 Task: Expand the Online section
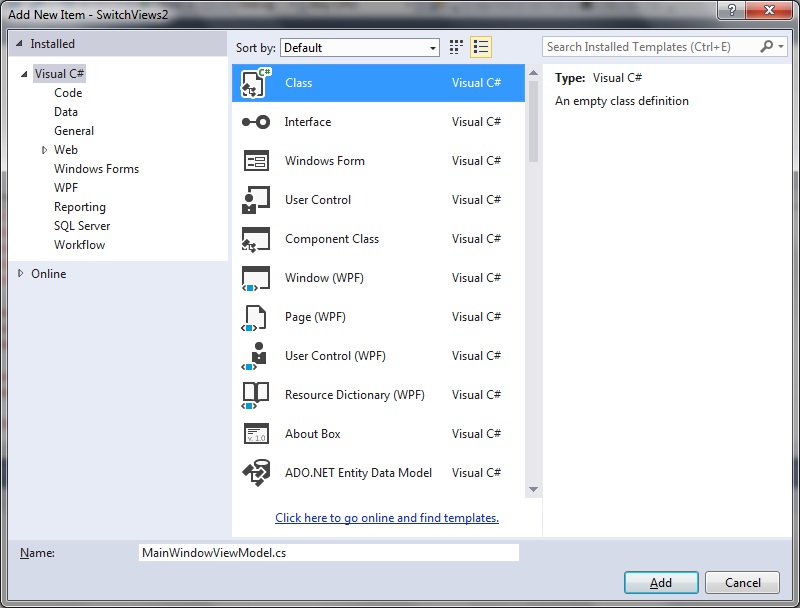[x=20, y=273]
